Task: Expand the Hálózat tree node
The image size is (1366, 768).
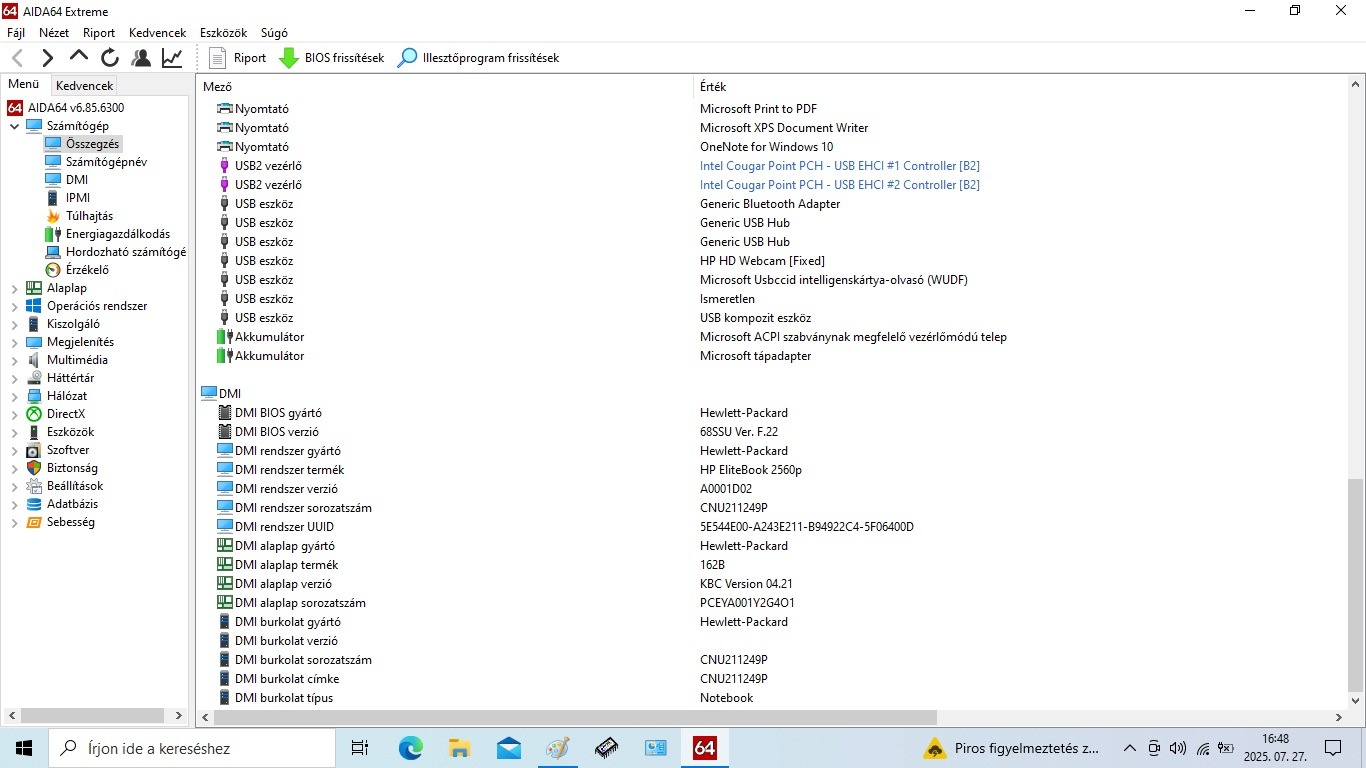Action: [x=14, y=396]
